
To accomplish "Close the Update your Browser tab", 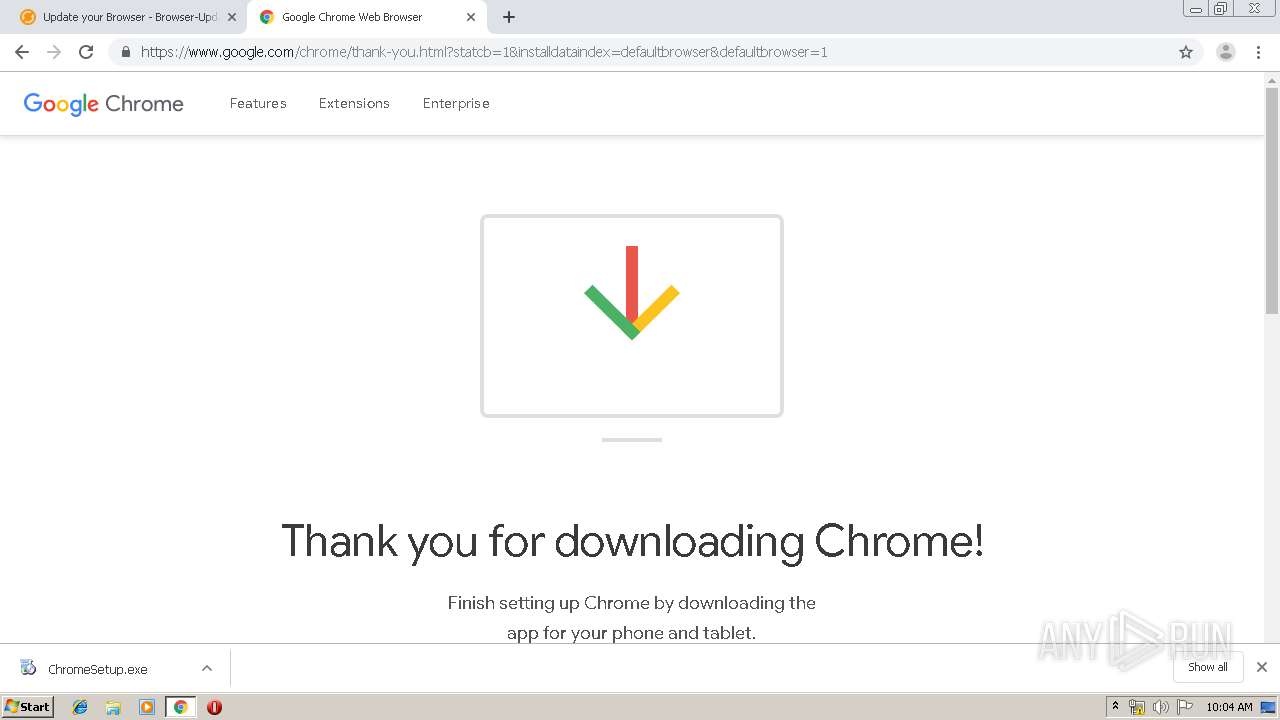I will [232, 17].
